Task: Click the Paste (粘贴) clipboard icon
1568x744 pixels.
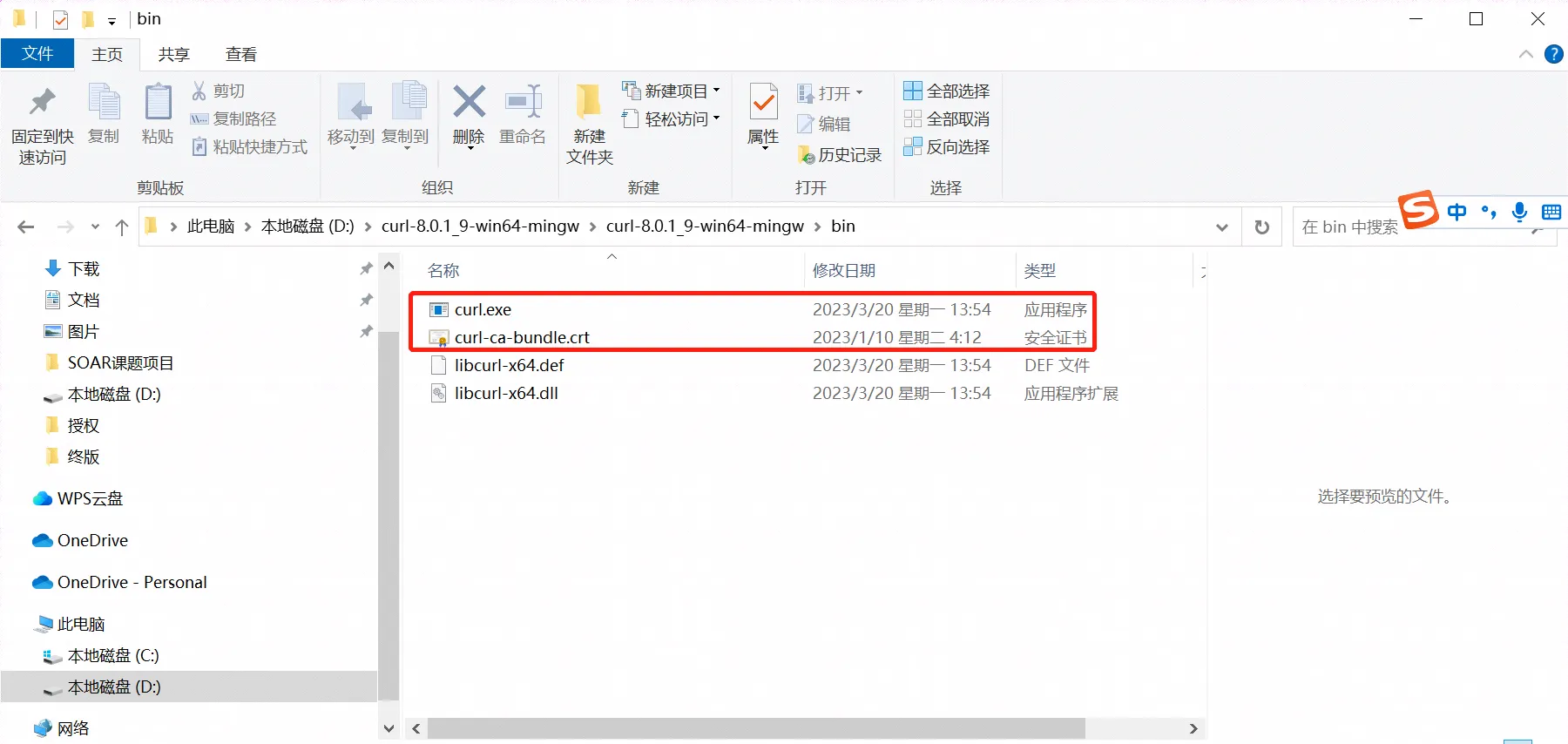Action: point(158,104)
